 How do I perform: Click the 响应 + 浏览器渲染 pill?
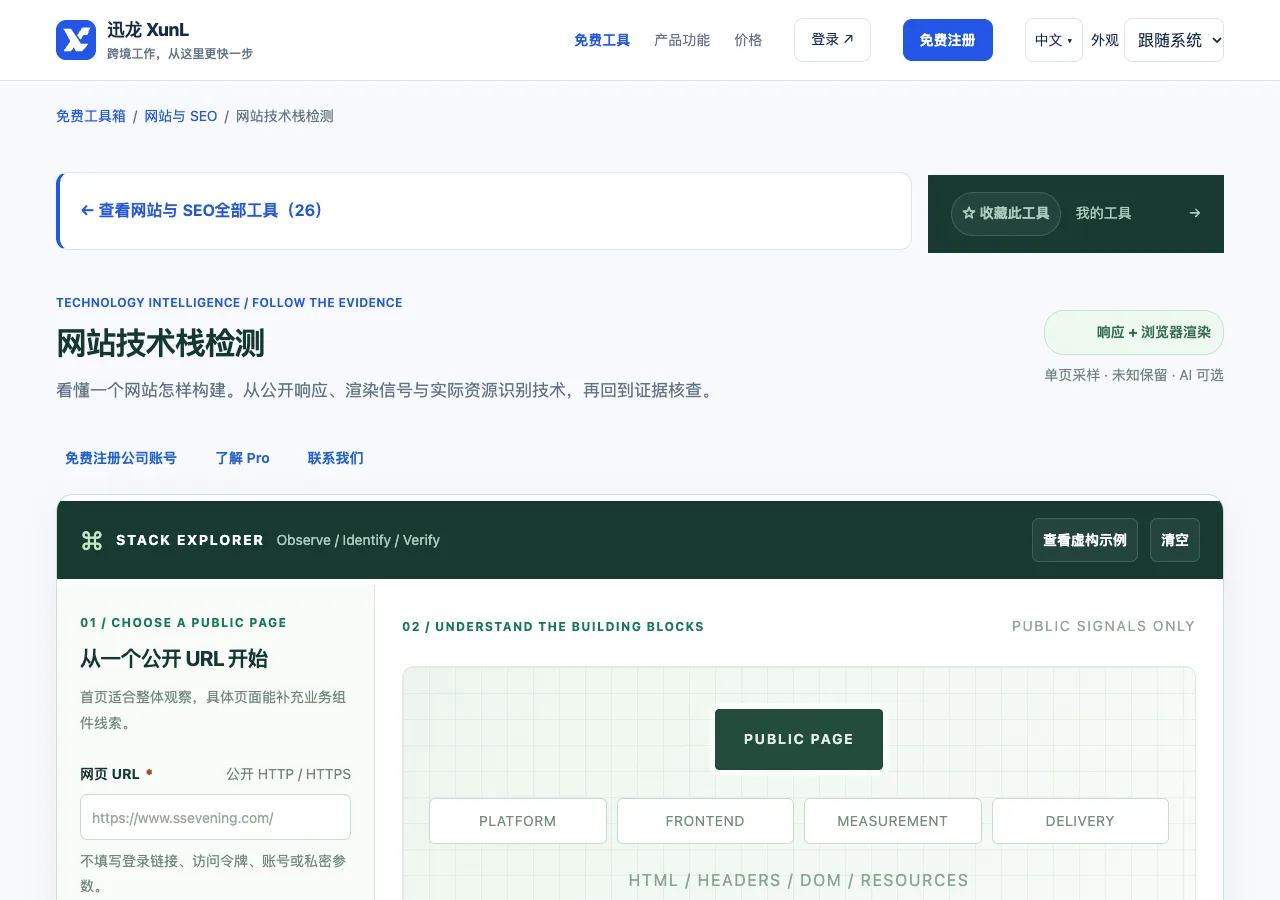1134,332
